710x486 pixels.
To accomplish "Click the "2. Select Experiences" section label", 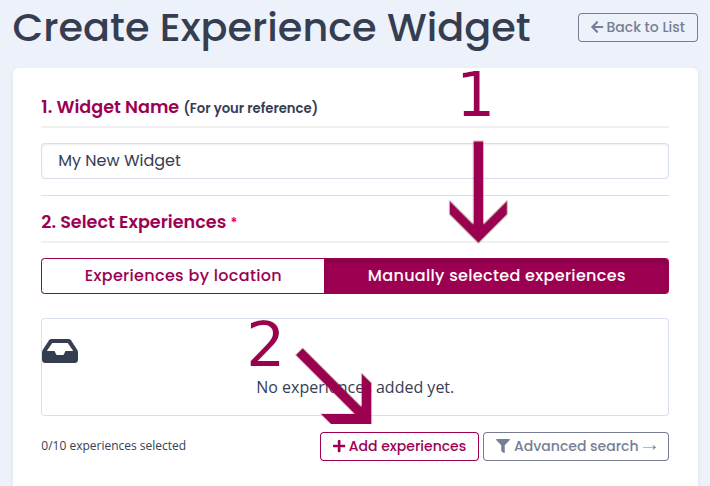I will click(x=133, y=222).
